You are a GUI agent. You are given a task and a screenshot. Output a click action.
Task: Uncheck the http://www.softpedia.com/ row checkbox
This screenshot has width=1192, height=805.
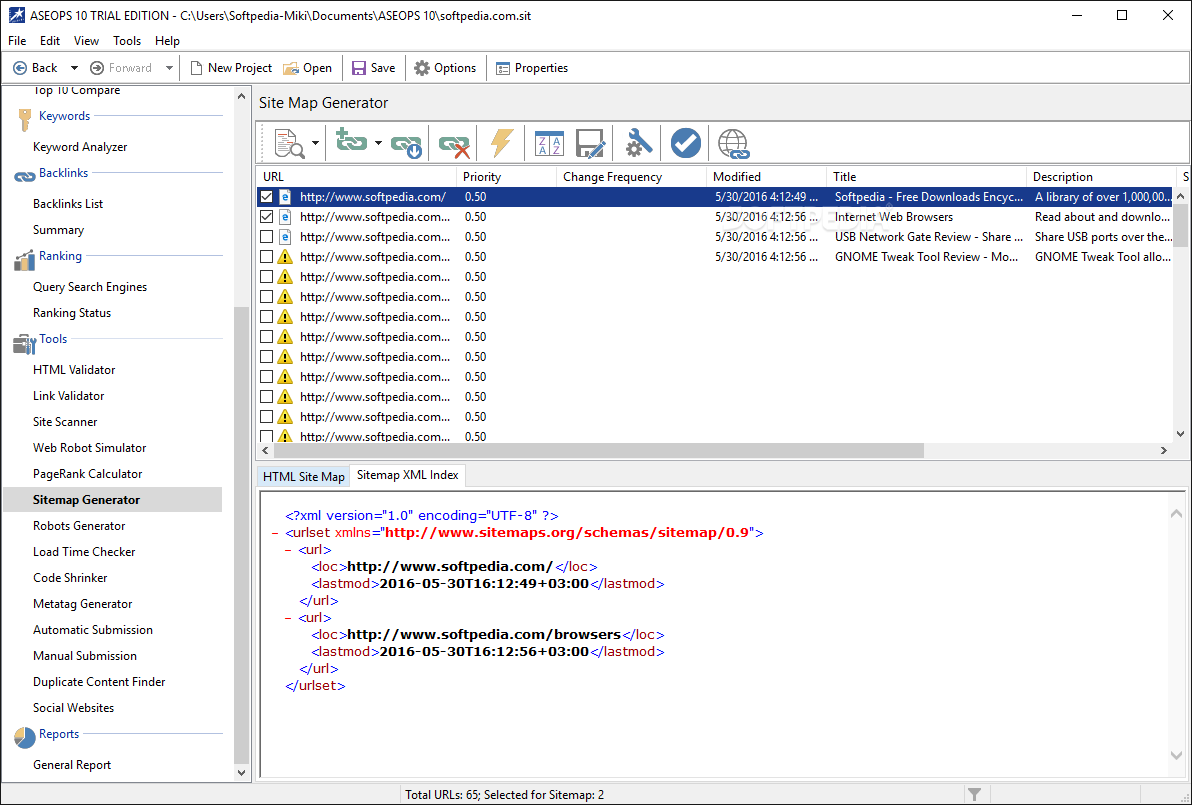266,197
